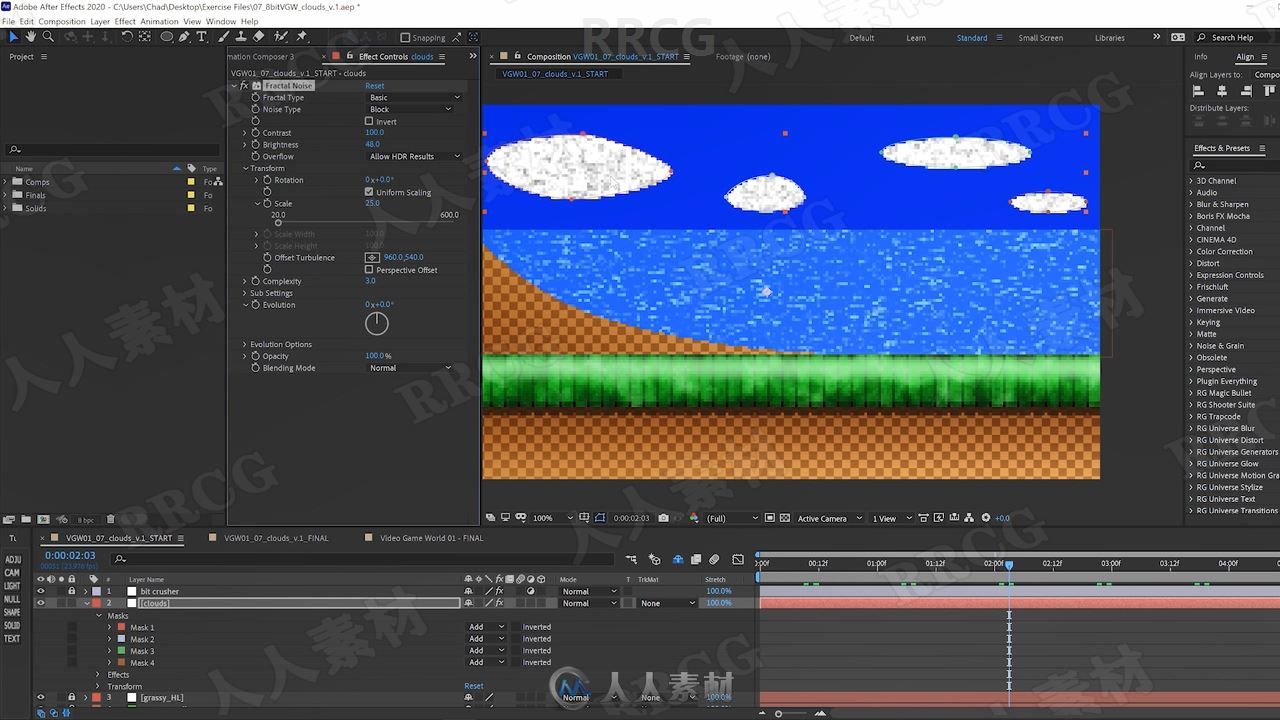Switch to the Libraries workspace
The width and height of the screenshot is (1280, 720).
pyautogui.click(x=1110, y=38)
